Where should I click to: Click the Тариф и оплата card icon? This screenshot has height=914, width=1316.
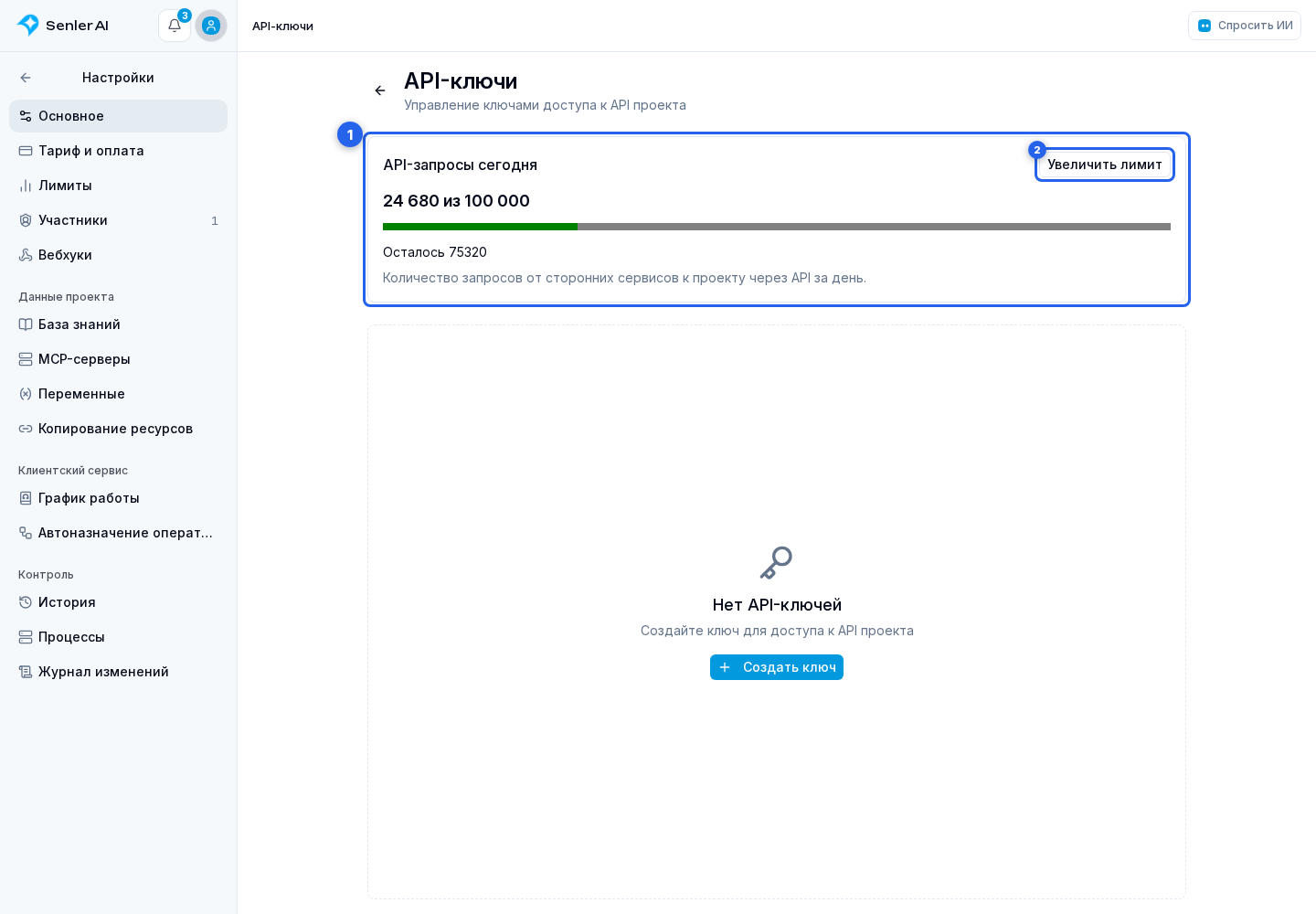pos(26,151)
